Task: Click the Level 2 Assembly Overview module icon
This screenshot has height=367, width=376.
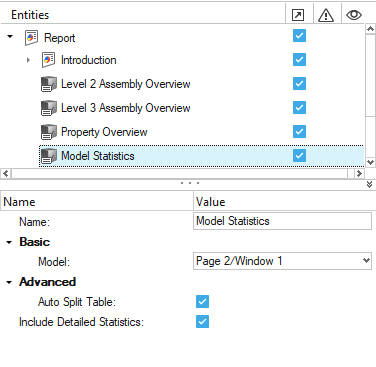Action: pyautogui.click(x=48, y=84)
